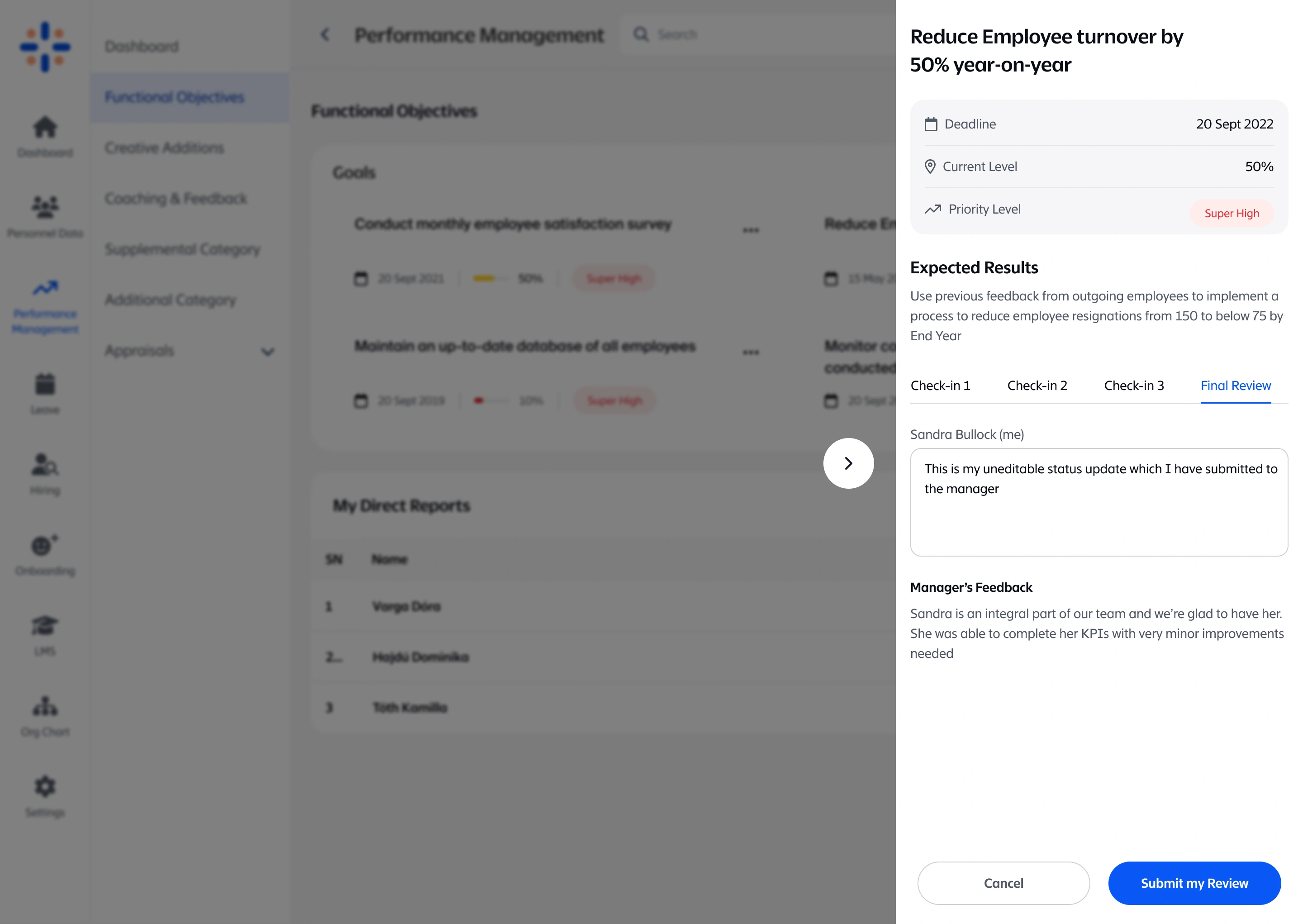
Task: Open options menu for monthly satisfaction survey goal
Action: (x=751, y=230)
